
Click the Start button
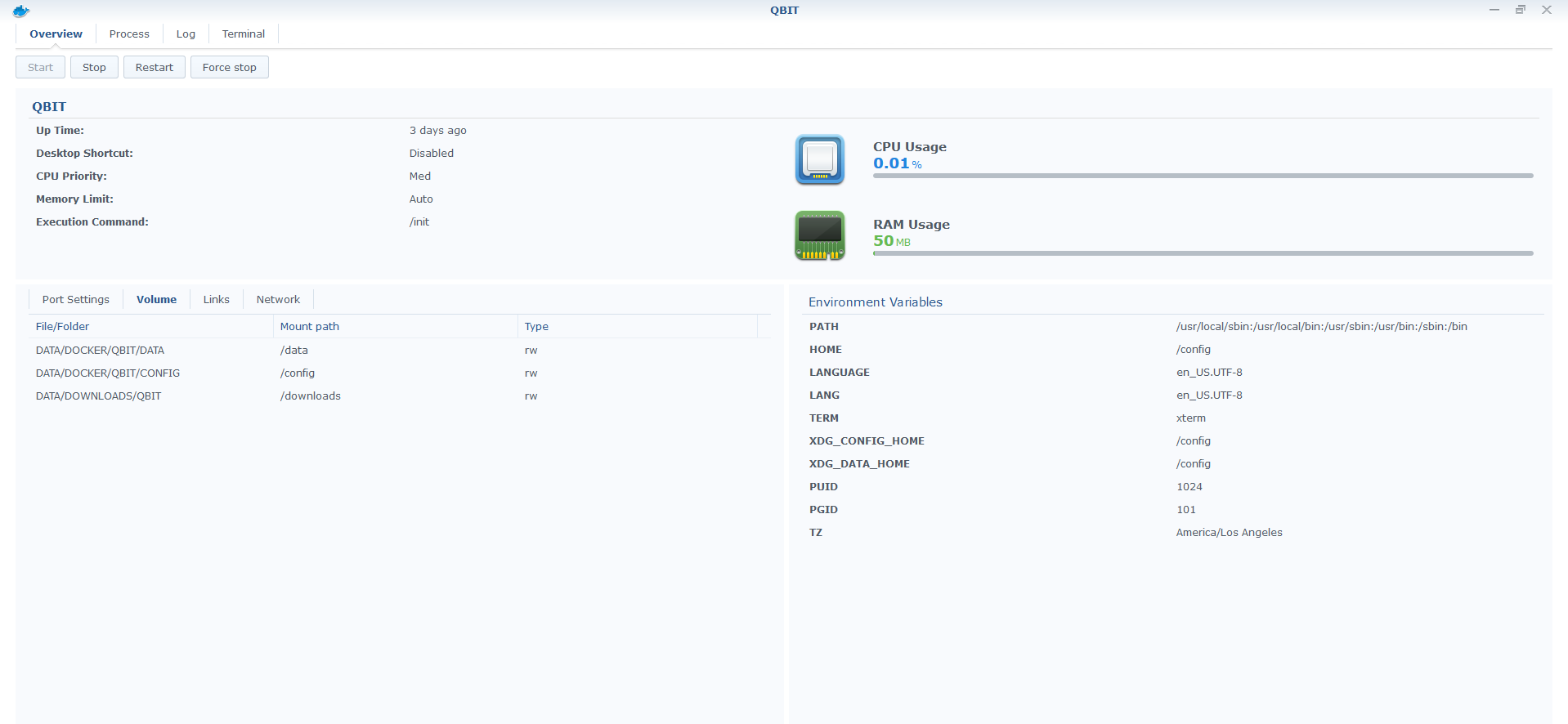coord(40,67)
